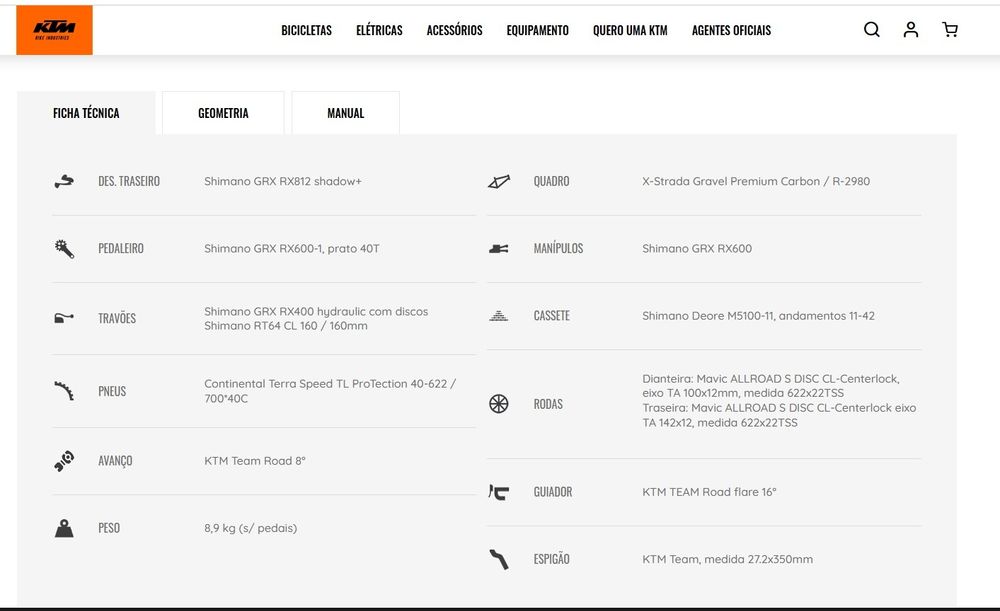This screenshot has height=611, width=1000.
Task: Click 'KTM TEAM Road flare 16°' value
Action: tap(709, 492)
